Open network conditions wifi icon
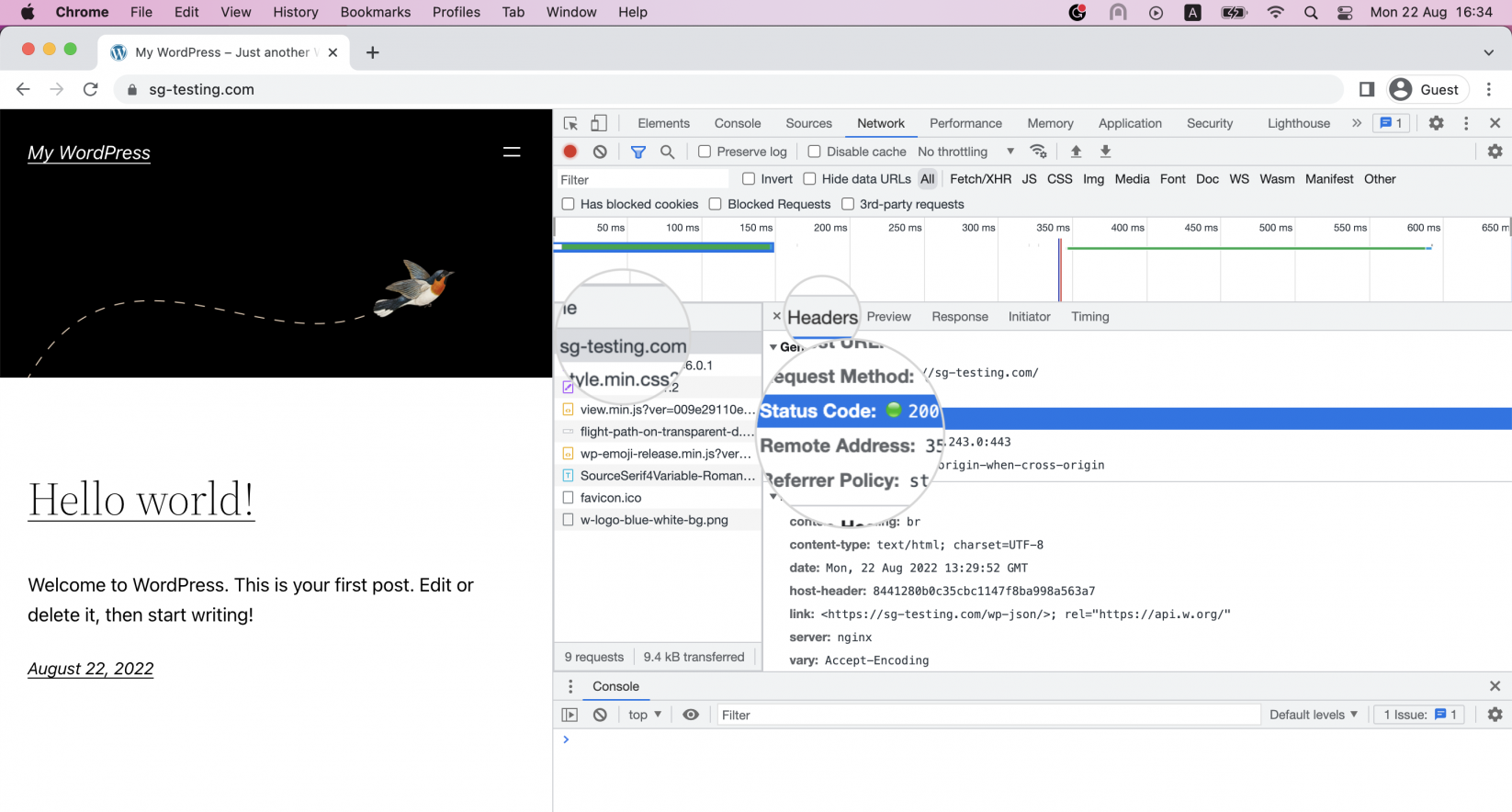The image size is (1512, 812). (1039, 152)
